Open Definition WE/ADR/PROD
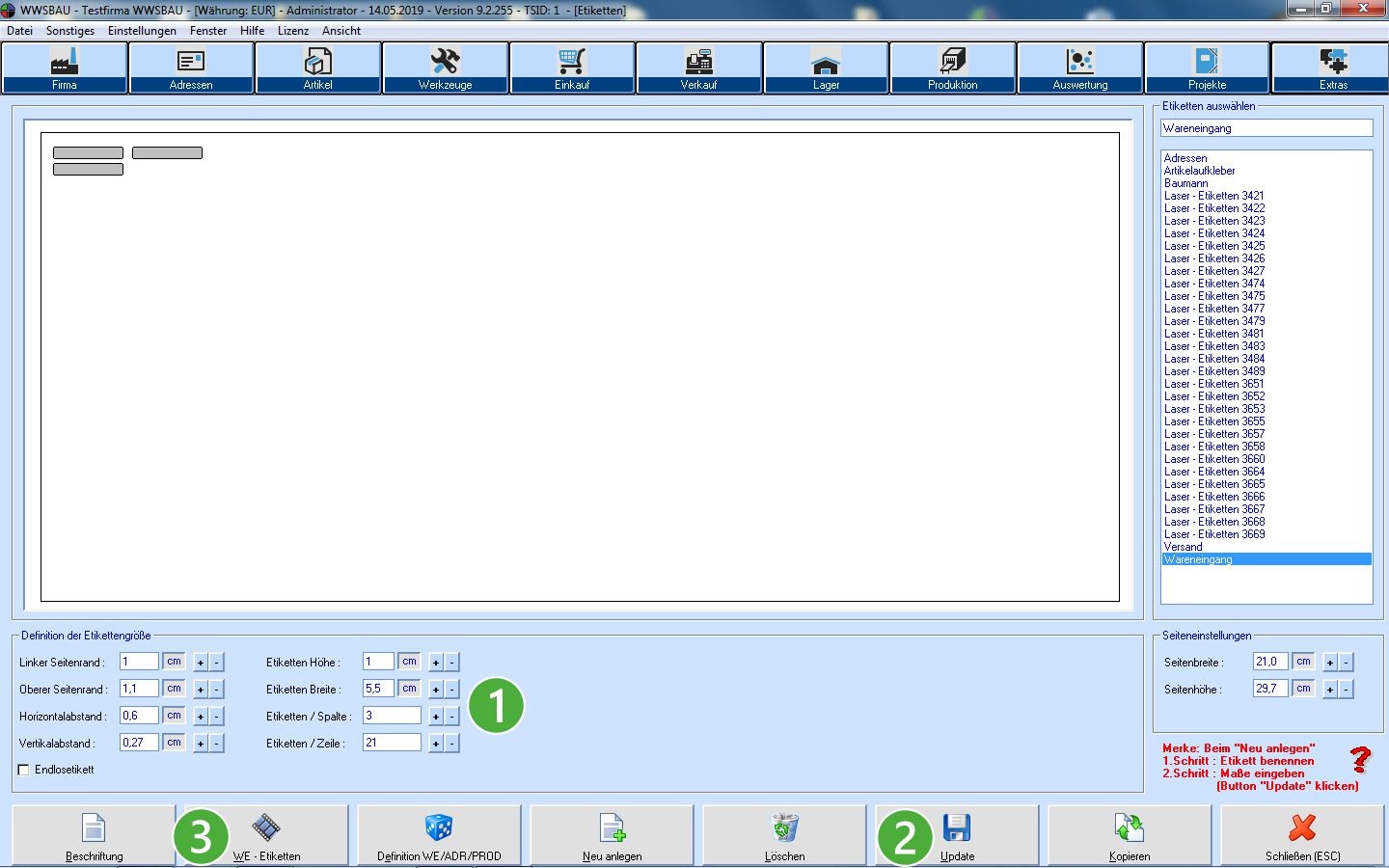The image size is (1389, 868). 439,835
